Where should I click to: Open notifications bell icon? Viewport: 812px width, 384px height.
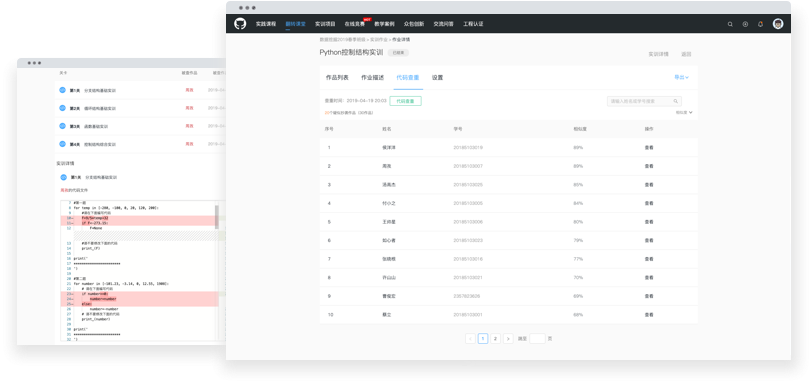[x=760, y=24]
